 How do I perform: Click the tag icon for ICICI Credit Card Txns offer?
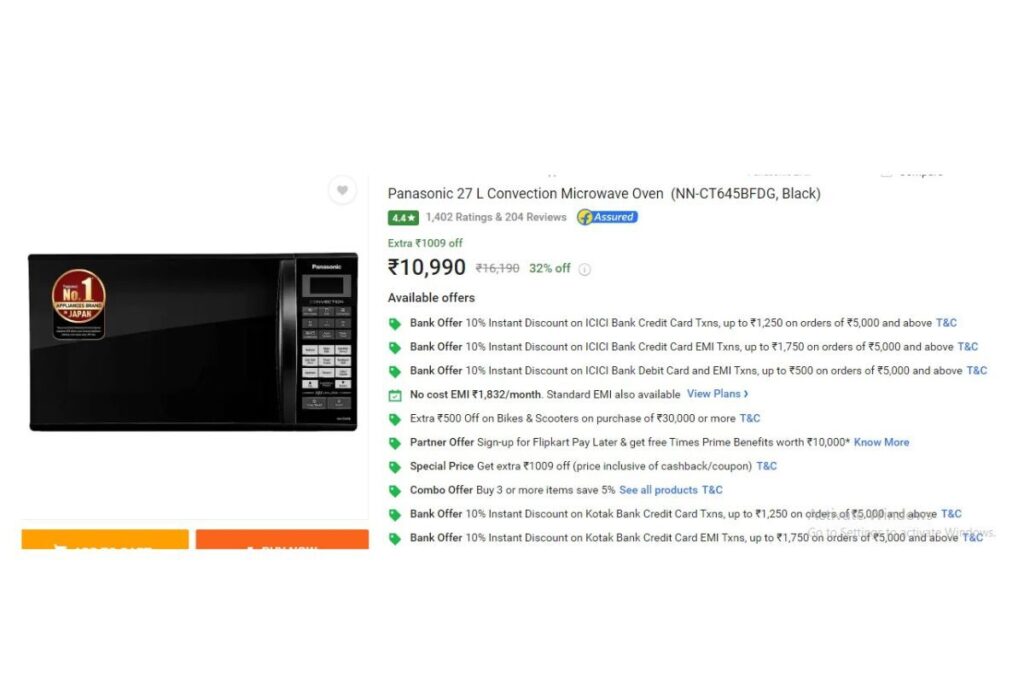394,323
